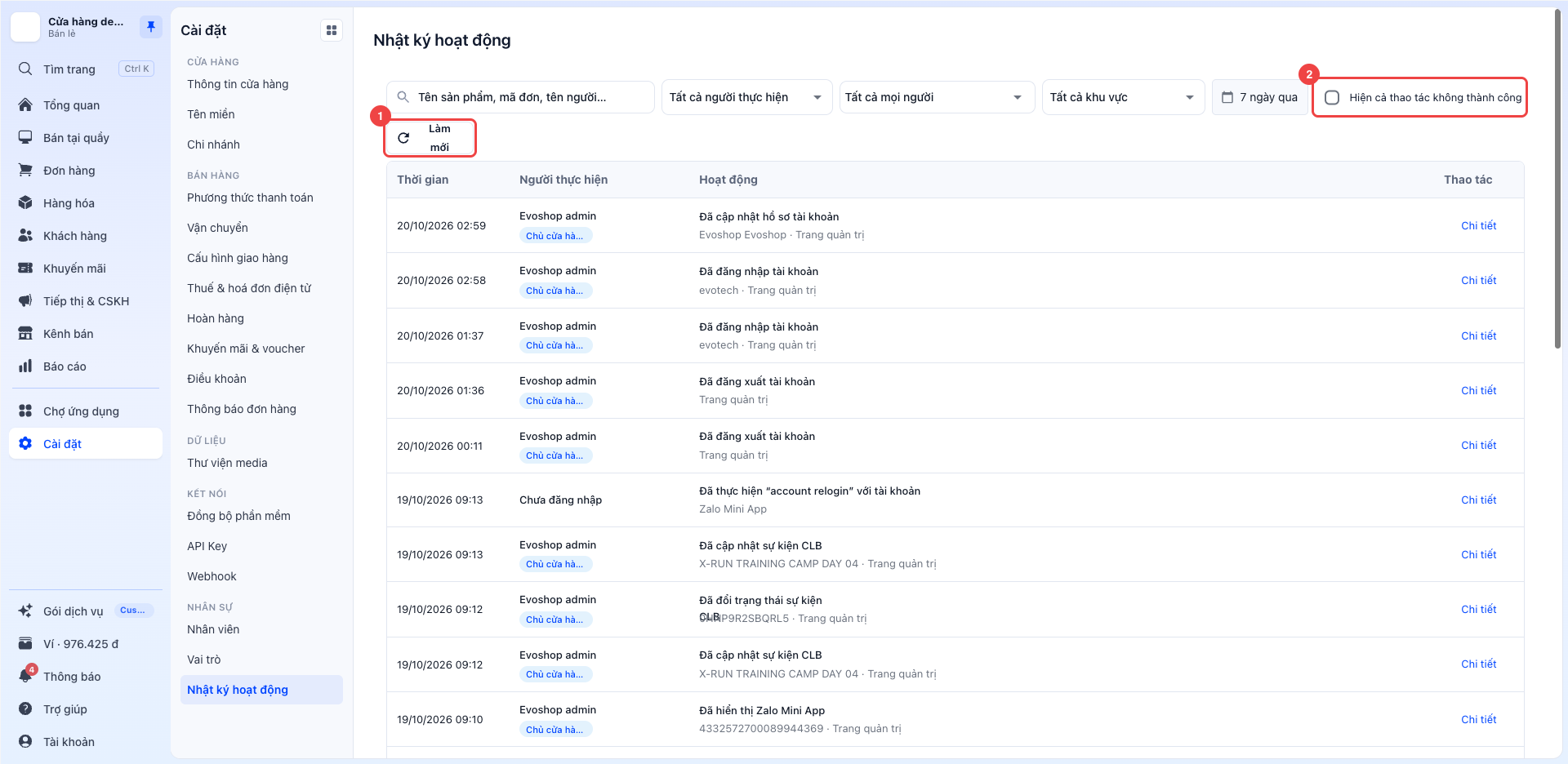
Task: Open the Nhật ký hoạt động settings item
Action: [x=261, y=690]
